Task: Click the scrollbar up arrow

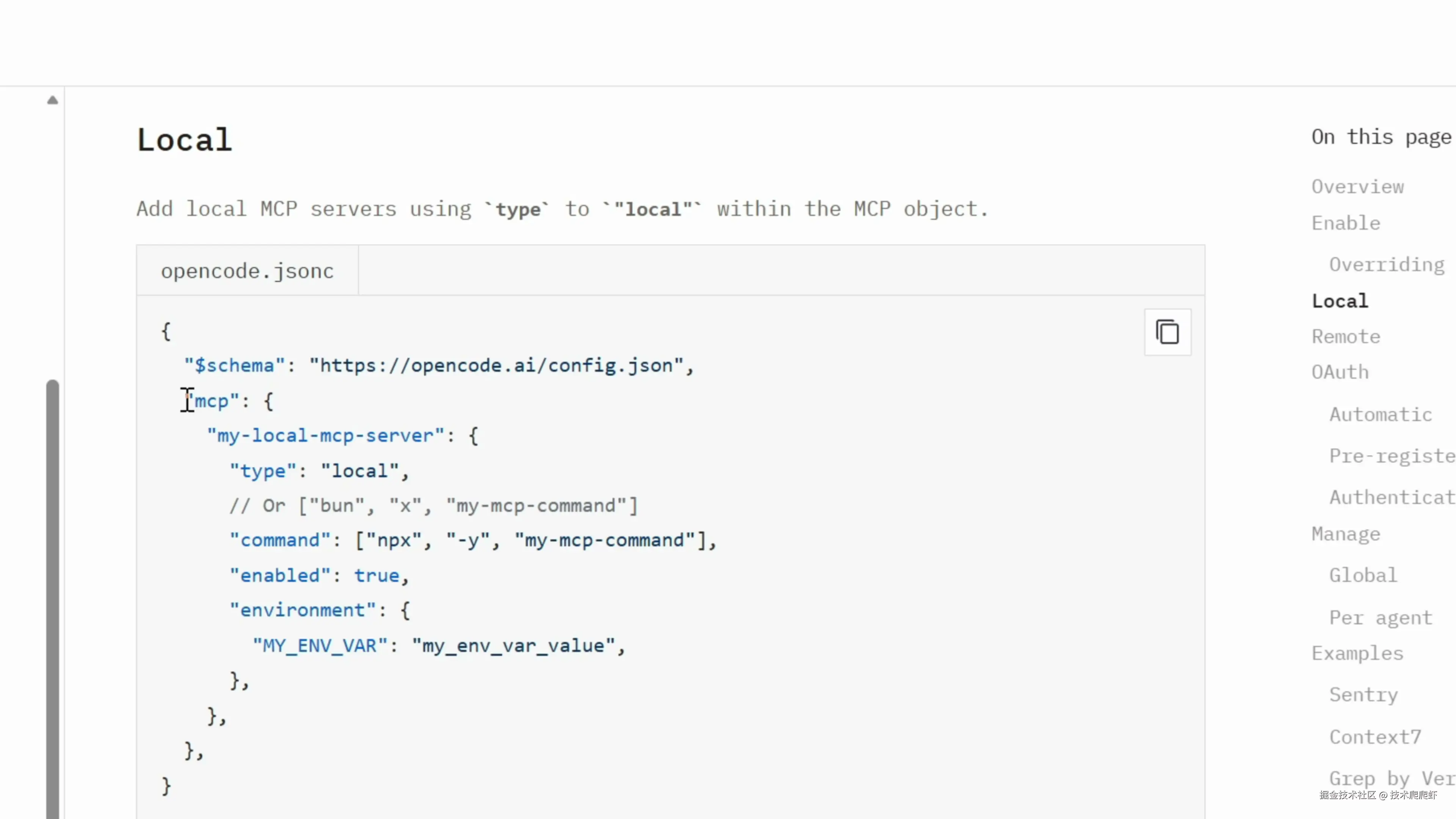Action: 53,100
